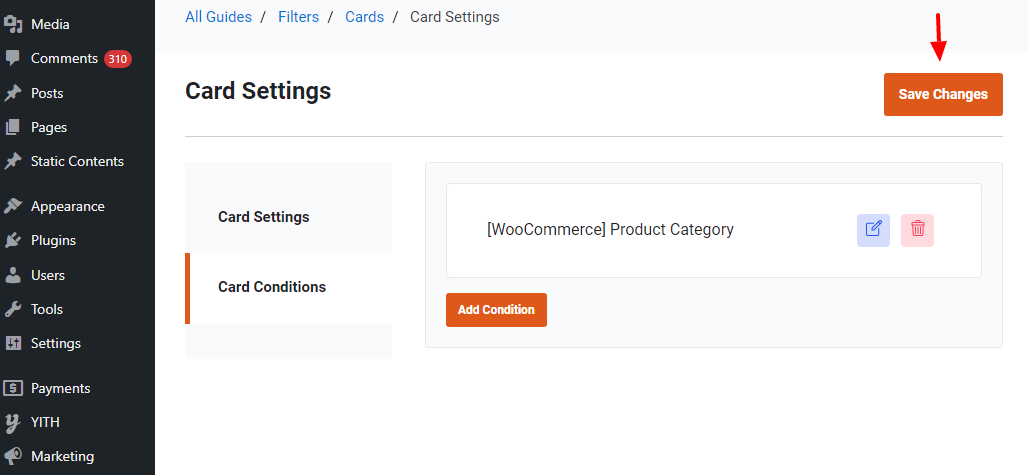Click the YITH logo icon
Image resolution: width=1028 pixels, height=475 pixels.
click(13, 422)
